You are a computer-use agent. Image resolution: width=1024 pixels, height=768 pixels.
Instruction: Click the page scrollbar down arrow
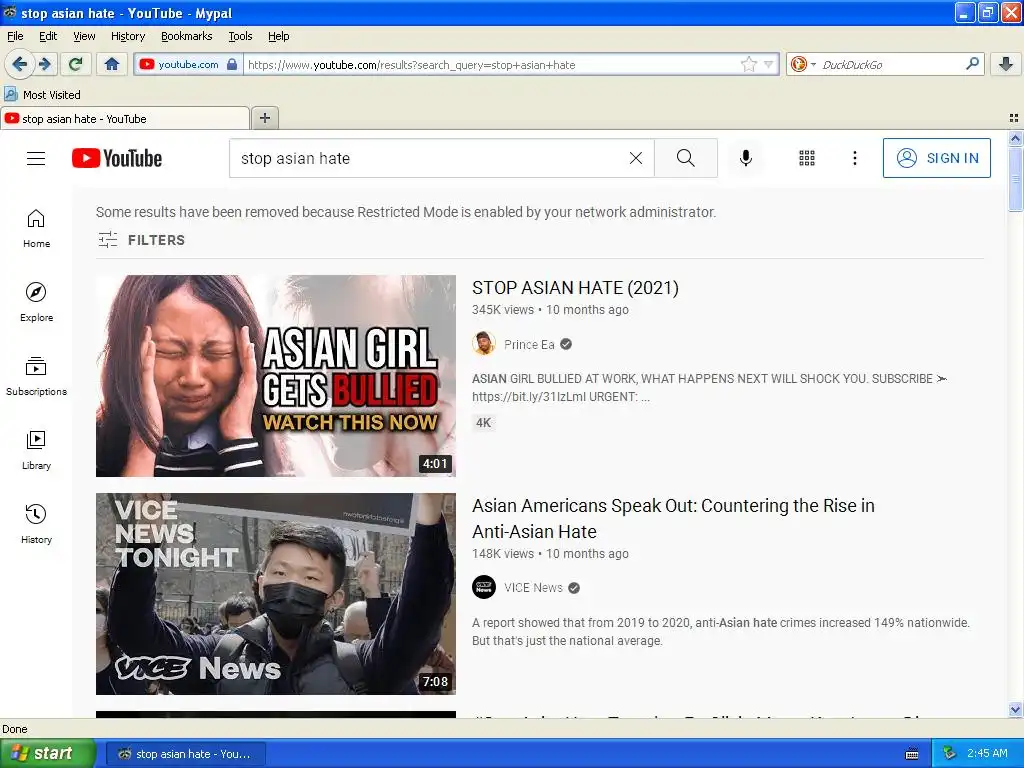(x=1015, y=710)
